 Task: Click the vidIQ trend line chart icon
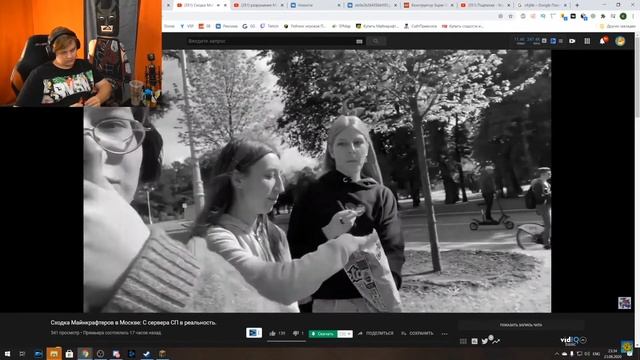[x=496, y=341]
